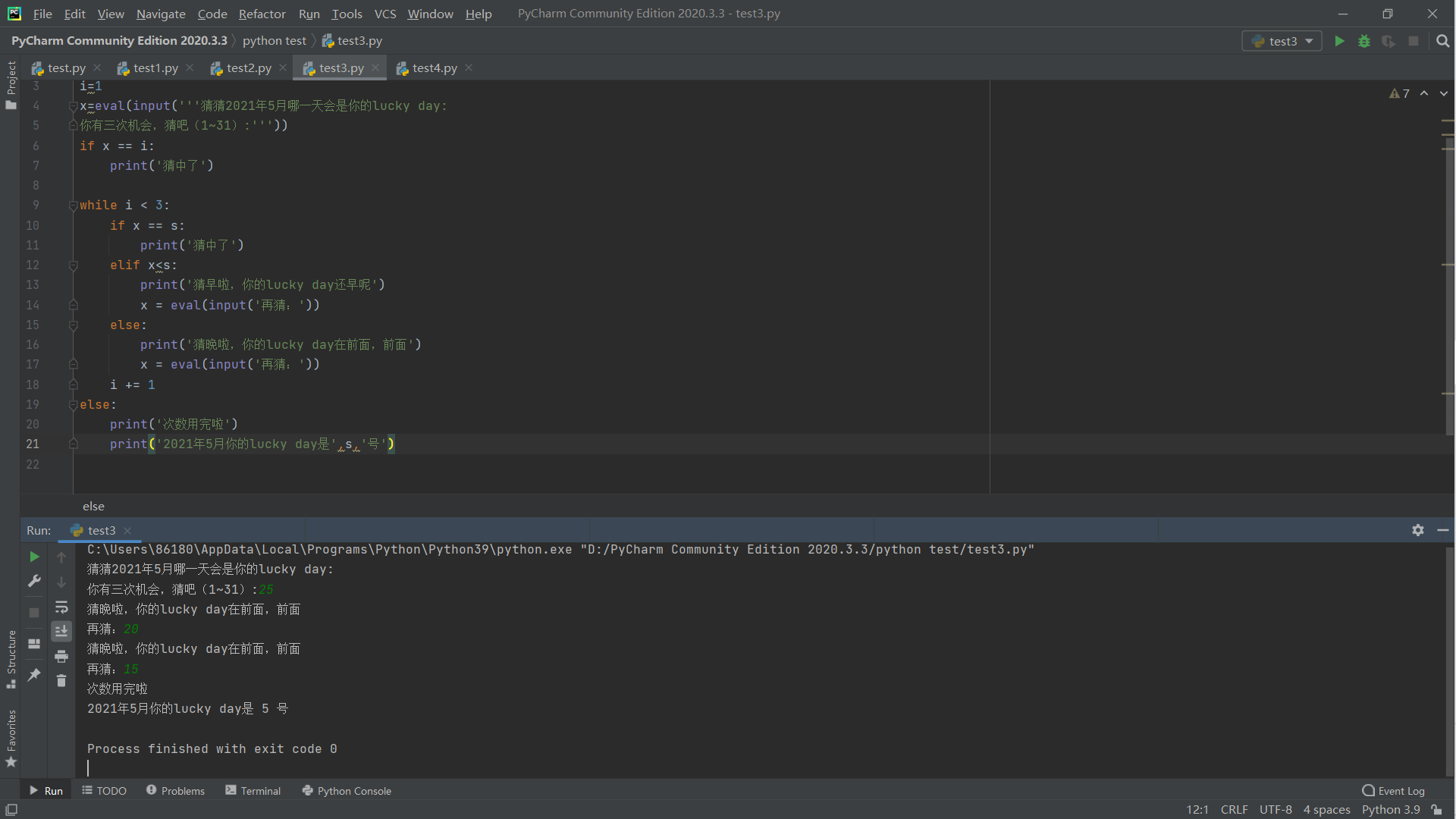
Task: Jump to next highlighted warning arrow
Action: [x=1443, y=93]
